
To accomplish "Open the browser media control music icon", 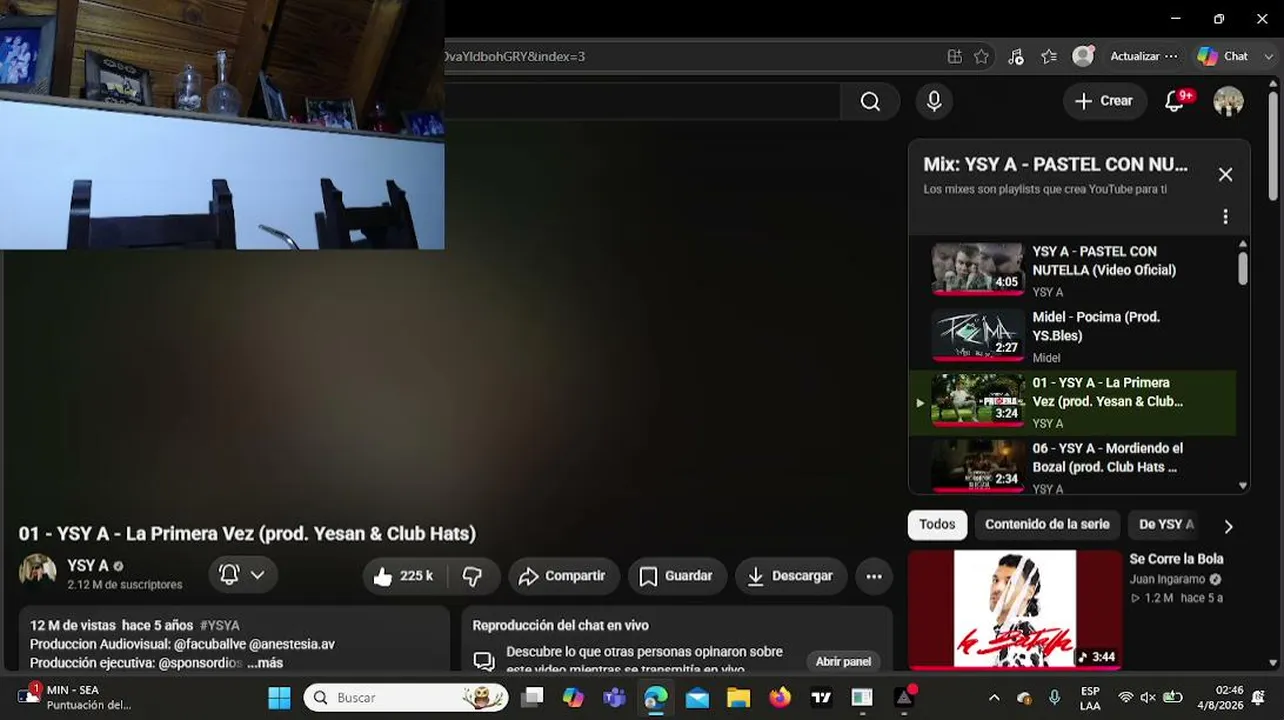I will point(1016,56).
